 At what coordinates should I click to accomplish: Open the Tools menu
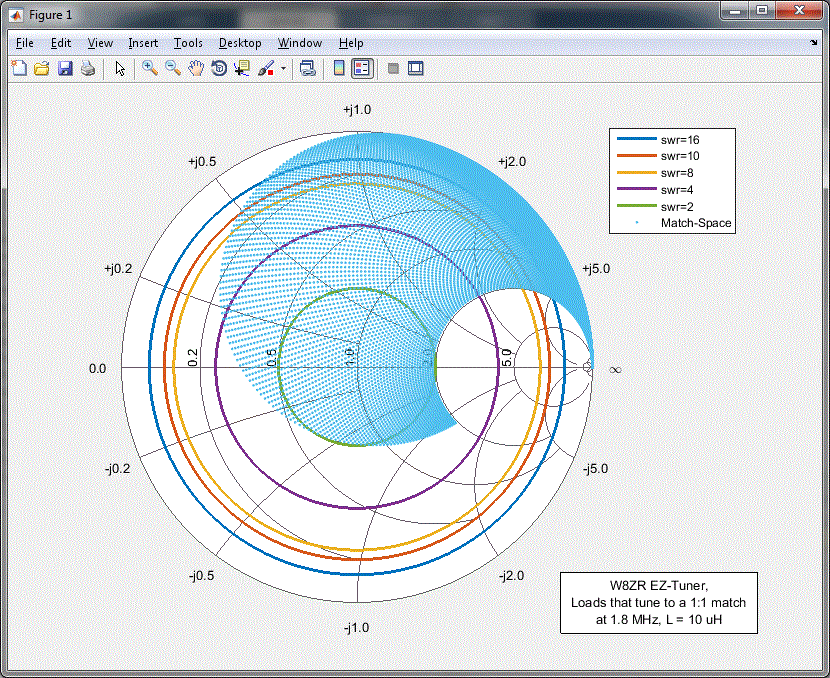point(188,43)
